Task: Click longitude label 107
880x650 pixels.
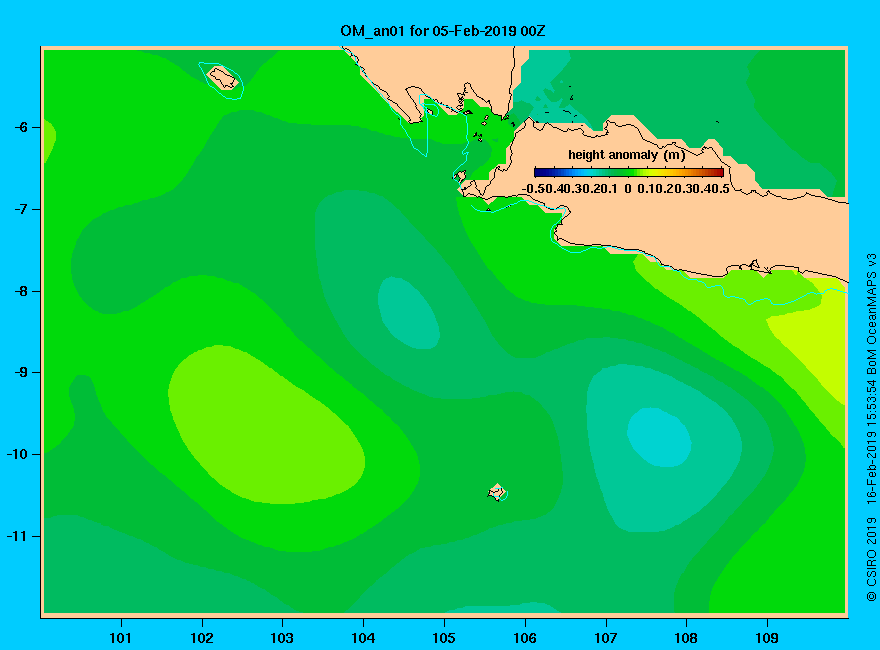Action: (x=606, y=638)
